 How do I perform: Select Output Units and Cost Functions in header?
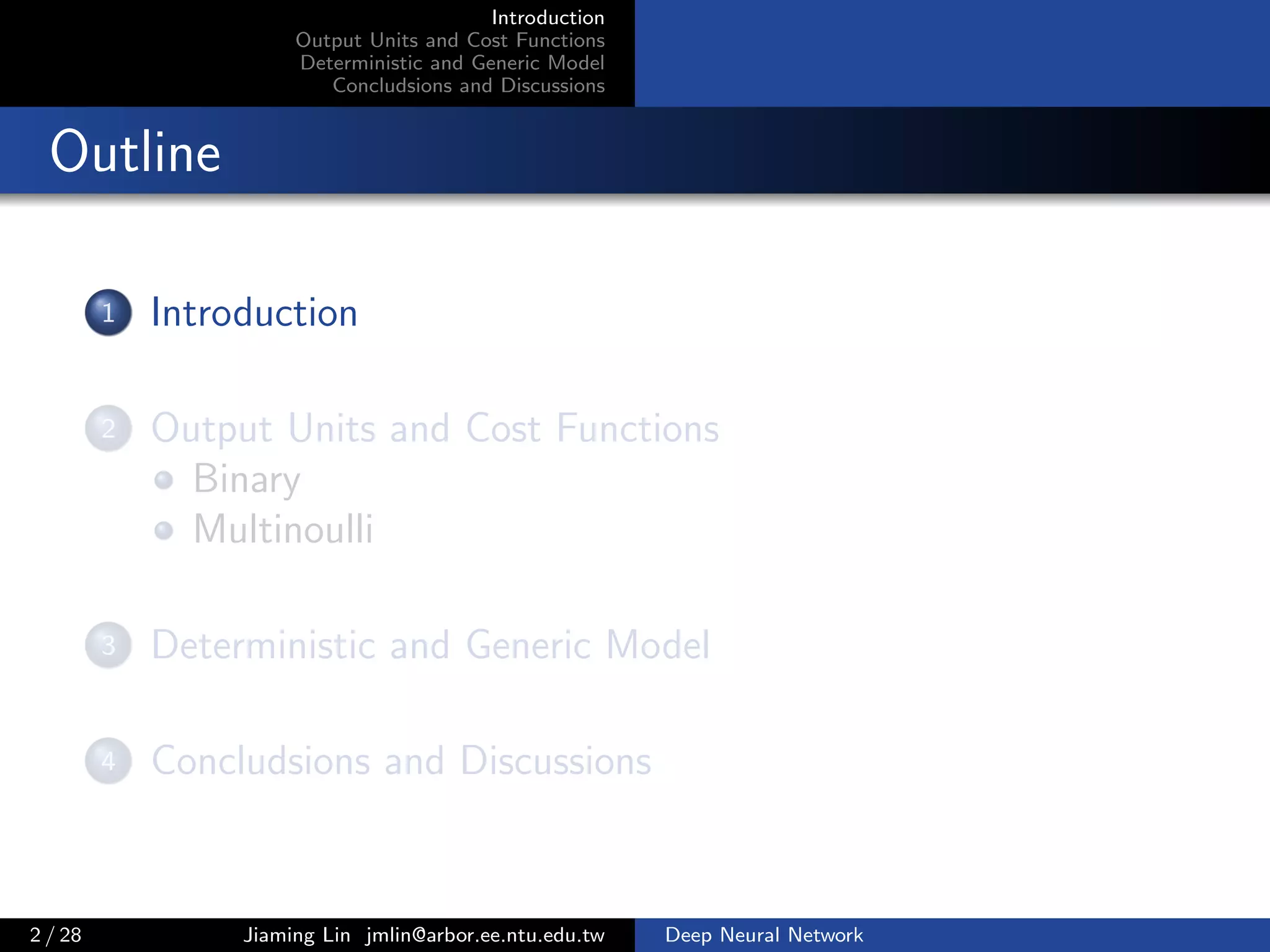click(x=450, y=40)
